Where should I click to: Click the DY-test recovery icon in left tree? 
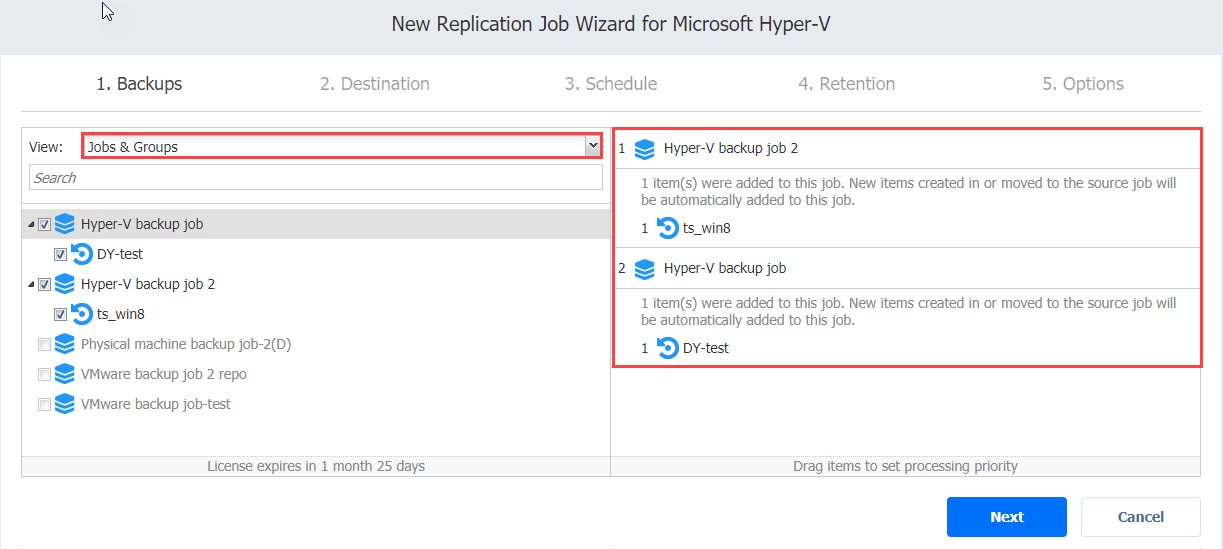point(82,254)
